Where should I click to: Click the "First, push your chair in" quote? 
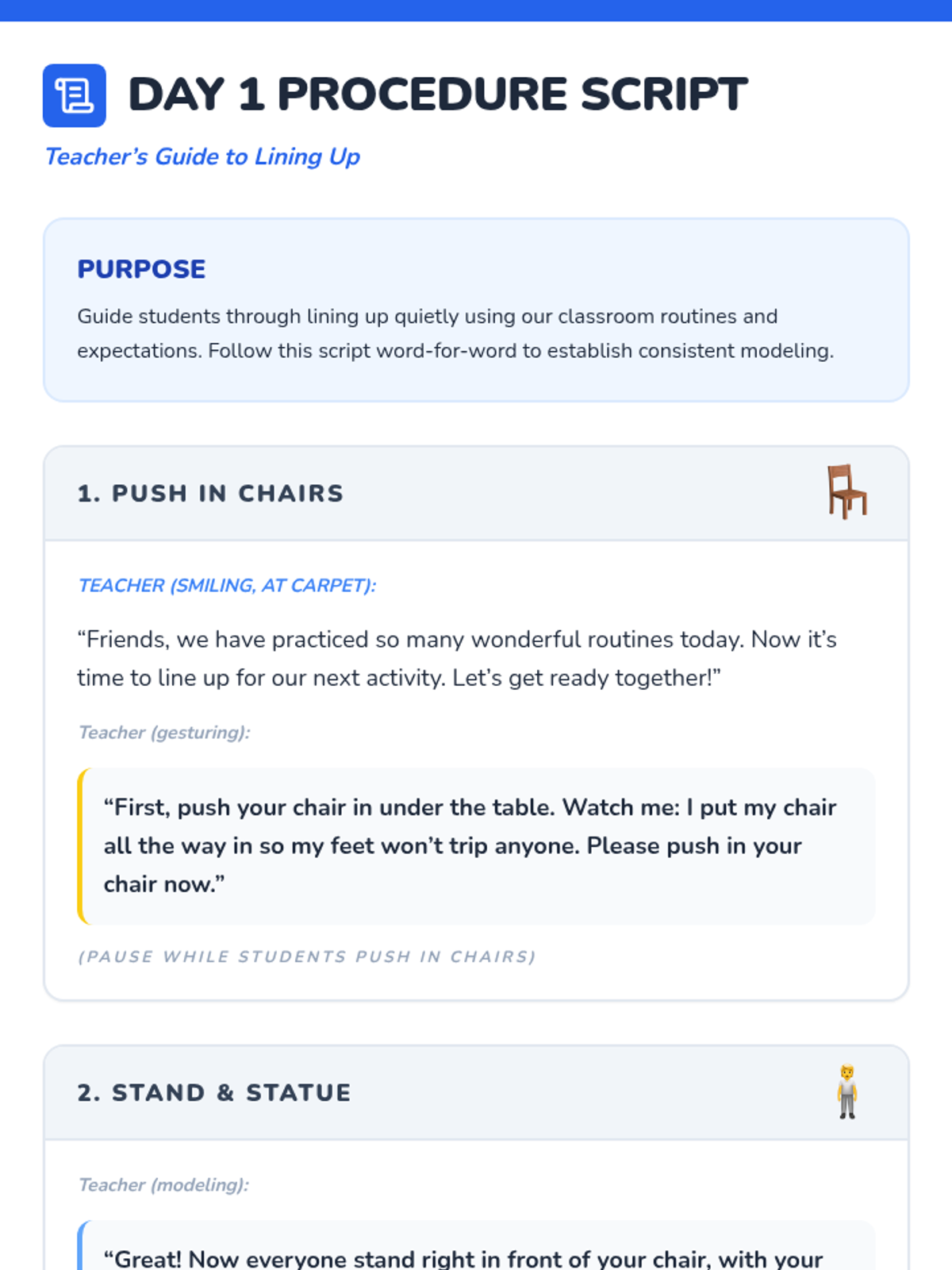[x=470, y=845]
